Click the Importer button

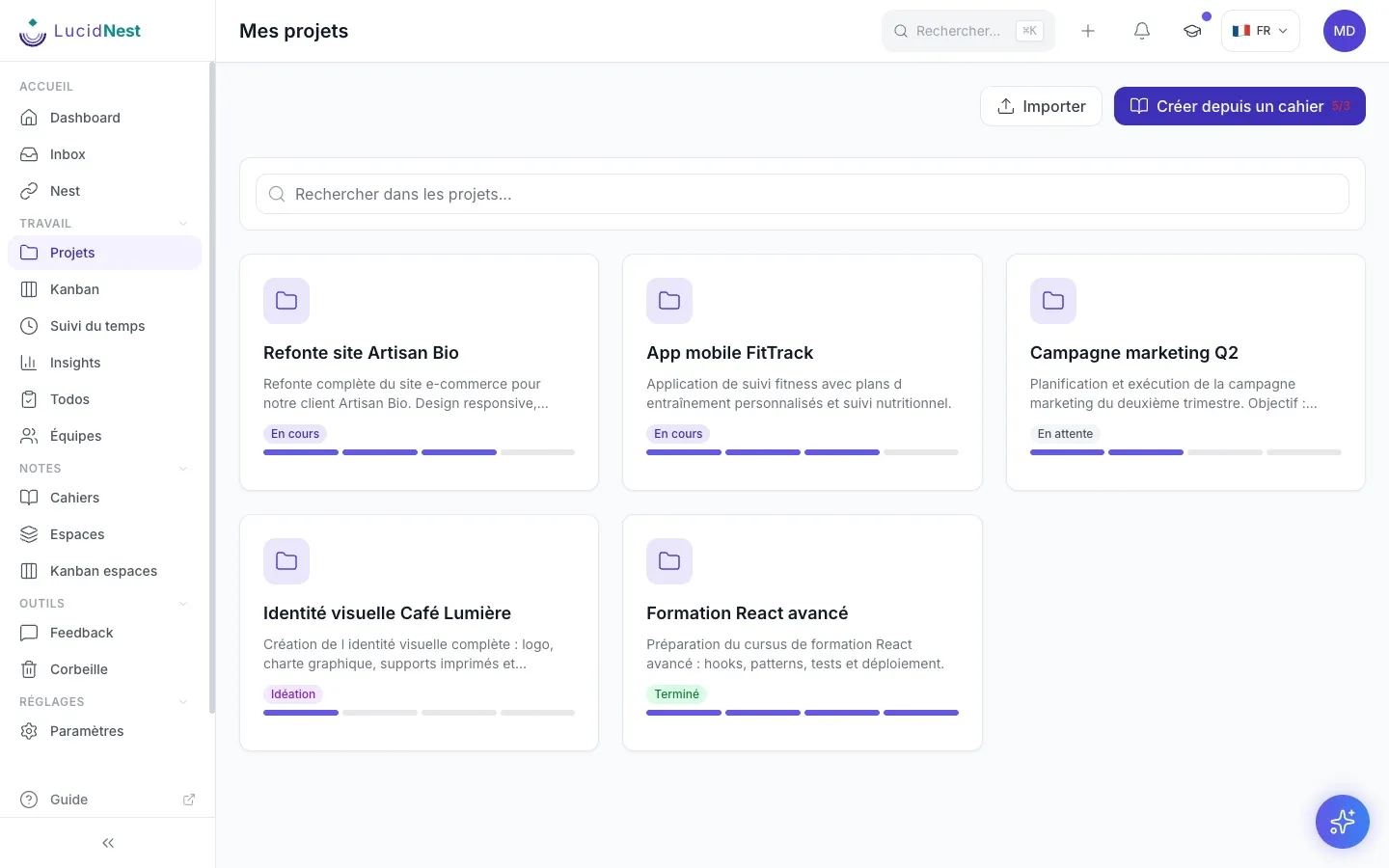click(x=1041, y=106)
